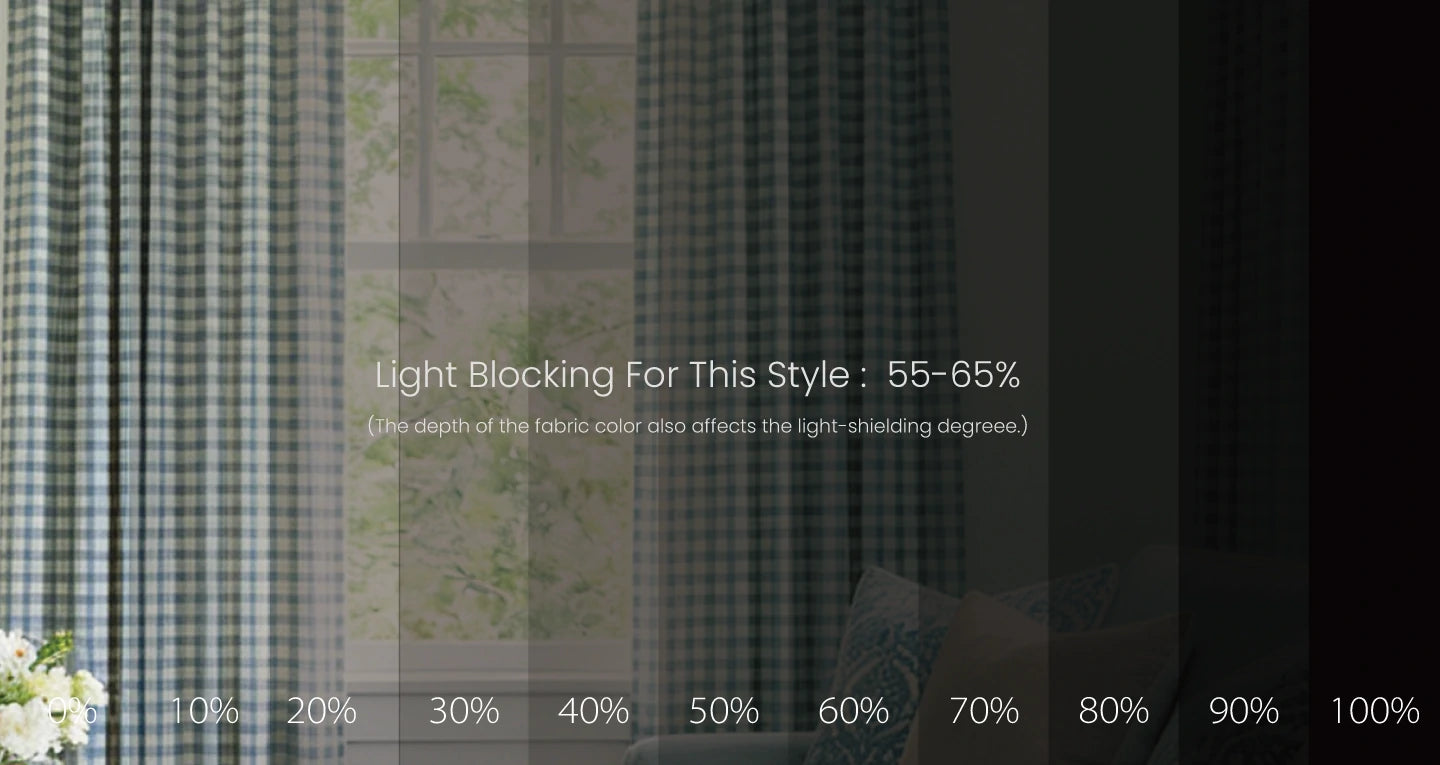Click the fabric color depth note text
The width and height of the screenshot is (1440, 765).
pos(697,426)
